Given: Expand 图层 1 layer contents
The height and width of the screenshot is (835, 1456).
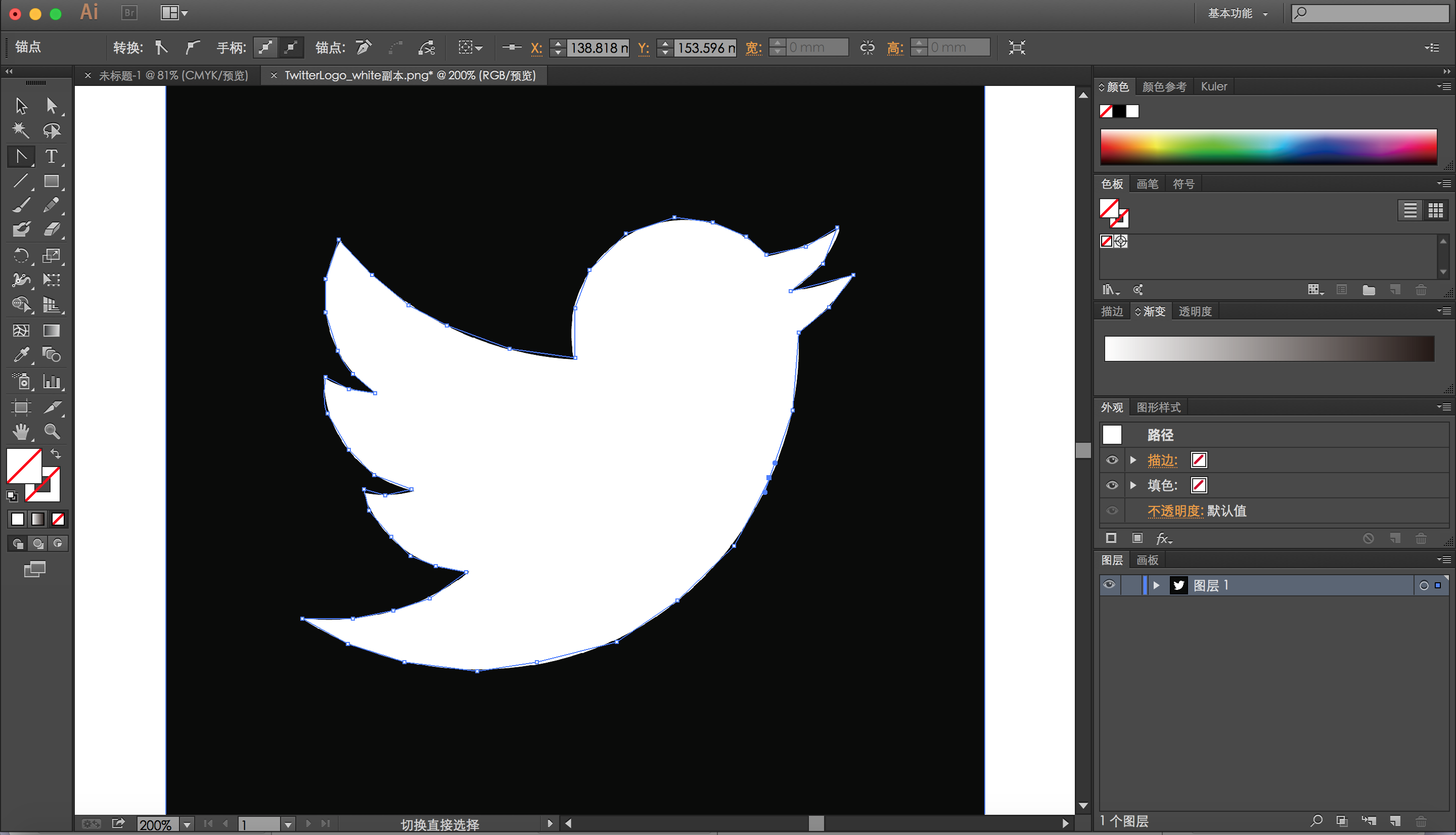Looking at the screenshot, I should 1156,585.
